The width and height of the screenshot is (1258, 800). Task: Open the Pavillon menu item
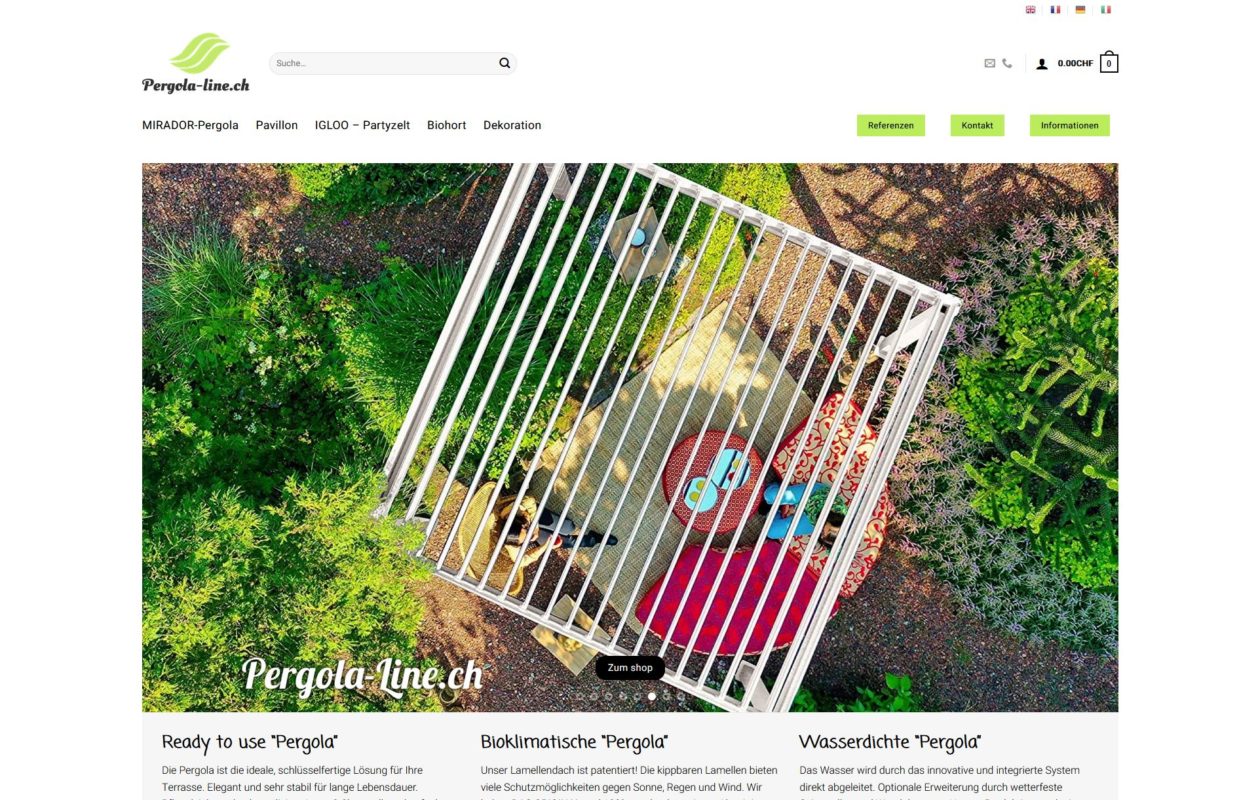pyautogui.click(x=277, y=125)
